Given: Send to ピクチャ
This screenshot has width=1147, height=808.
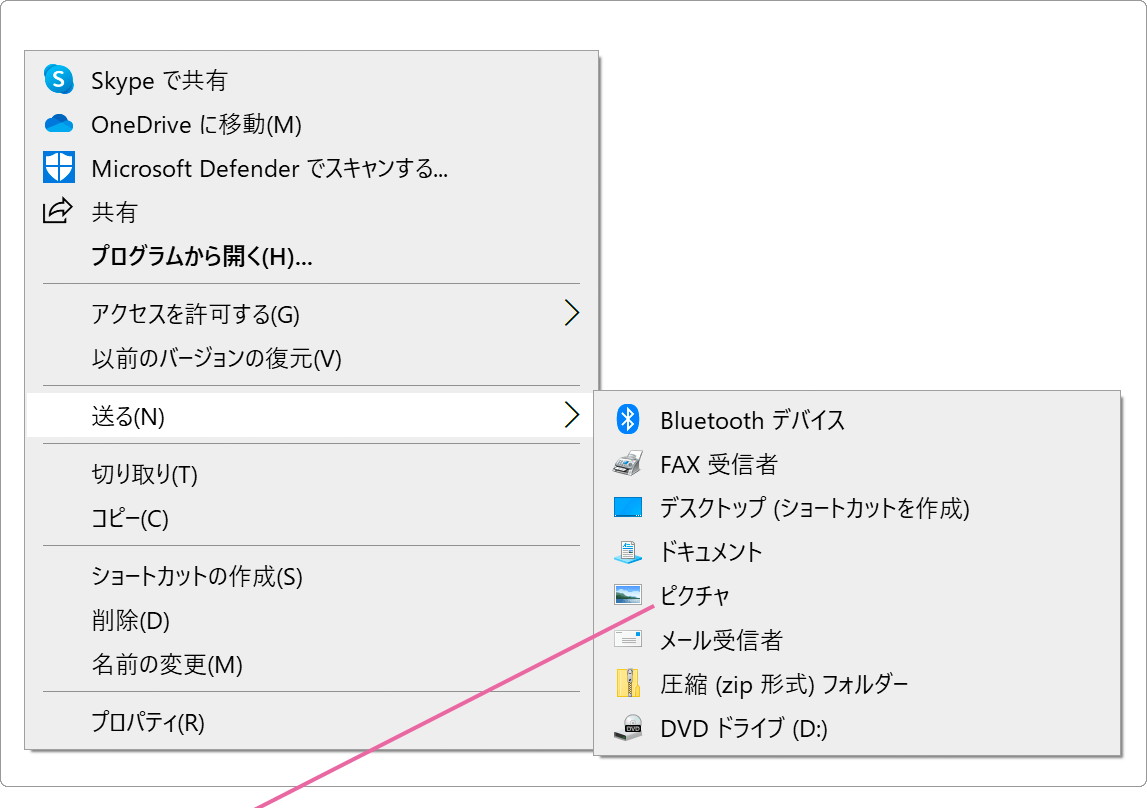Looking at the screenshot, I should point(857,595).
